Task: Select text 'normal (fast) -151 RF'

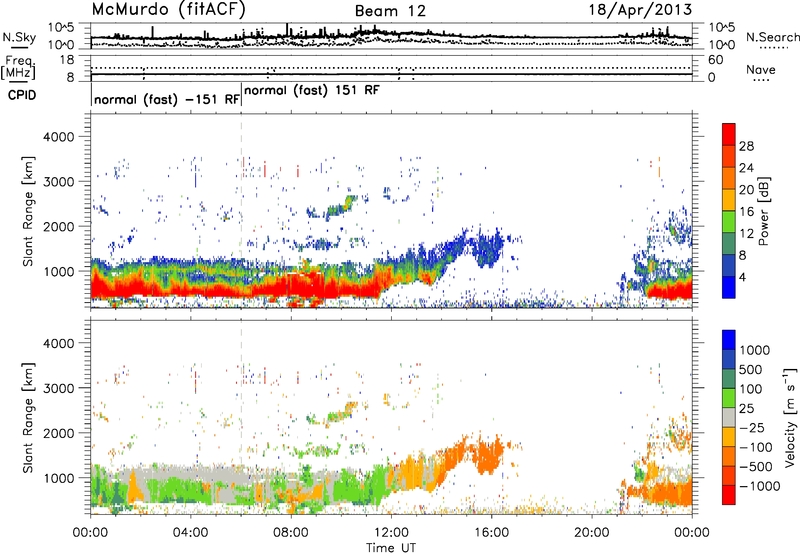Action: click(x=167, y=99)
